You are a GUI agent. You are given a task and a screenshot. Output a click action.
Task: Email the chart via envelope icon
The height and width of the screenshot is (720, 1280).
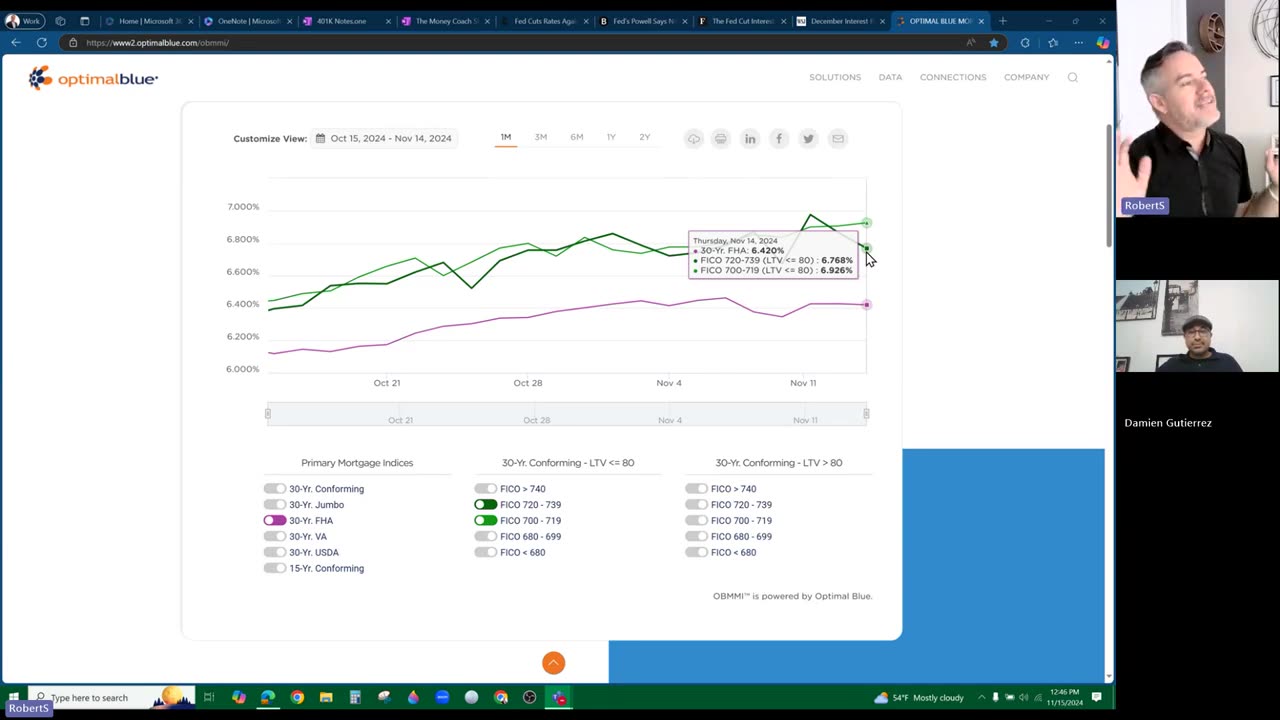click(x=838, y=139)
